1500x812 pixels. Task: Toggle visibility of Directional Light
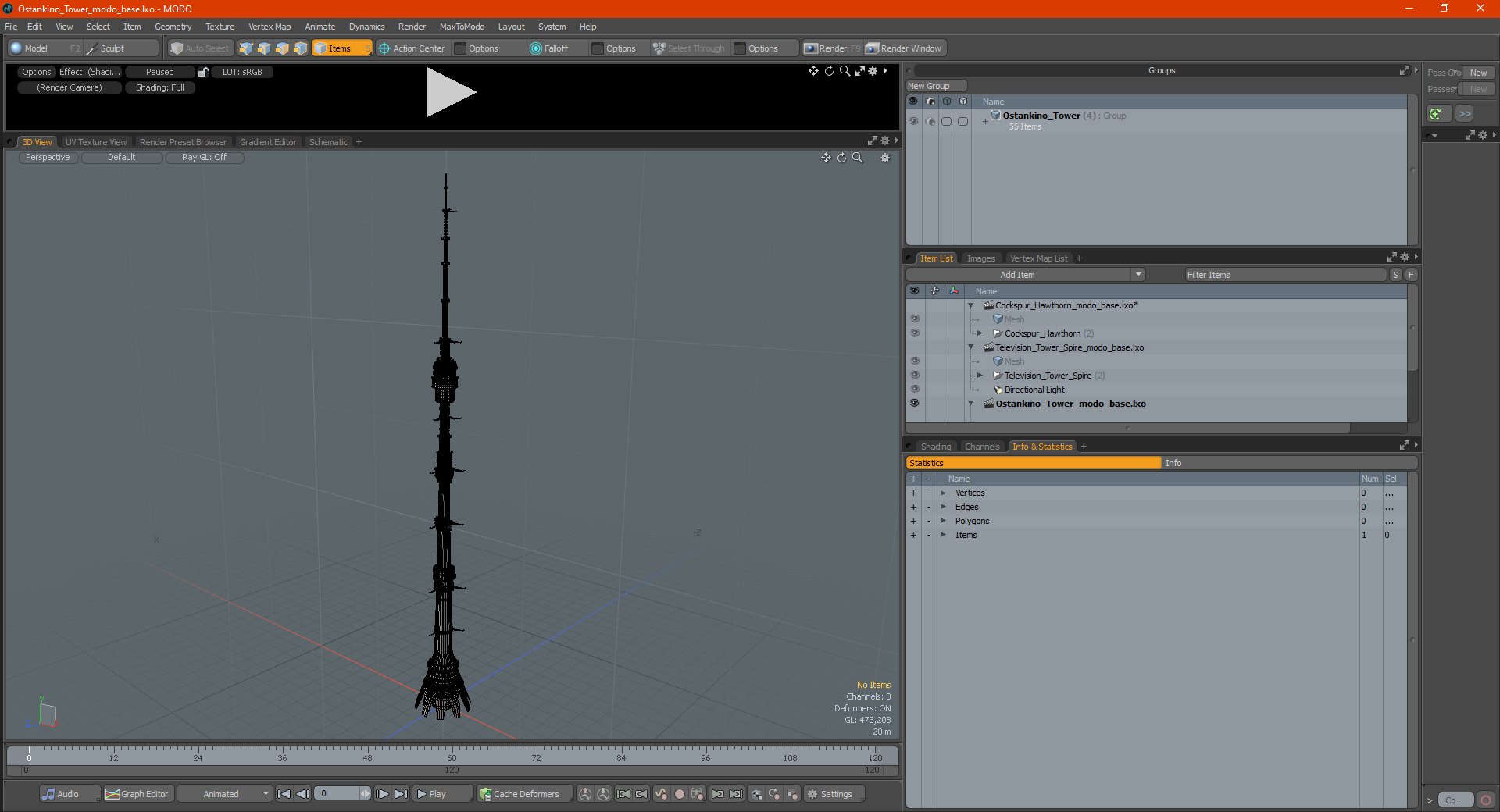pos(914,390)
